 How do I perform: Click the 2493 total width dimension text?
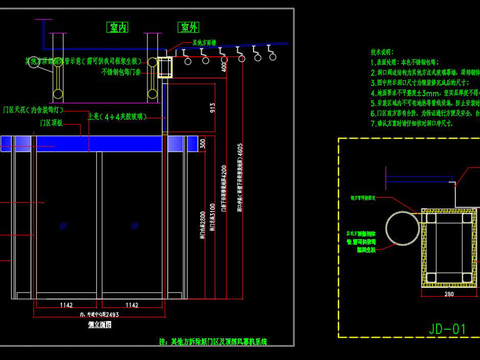pos(100,314)
